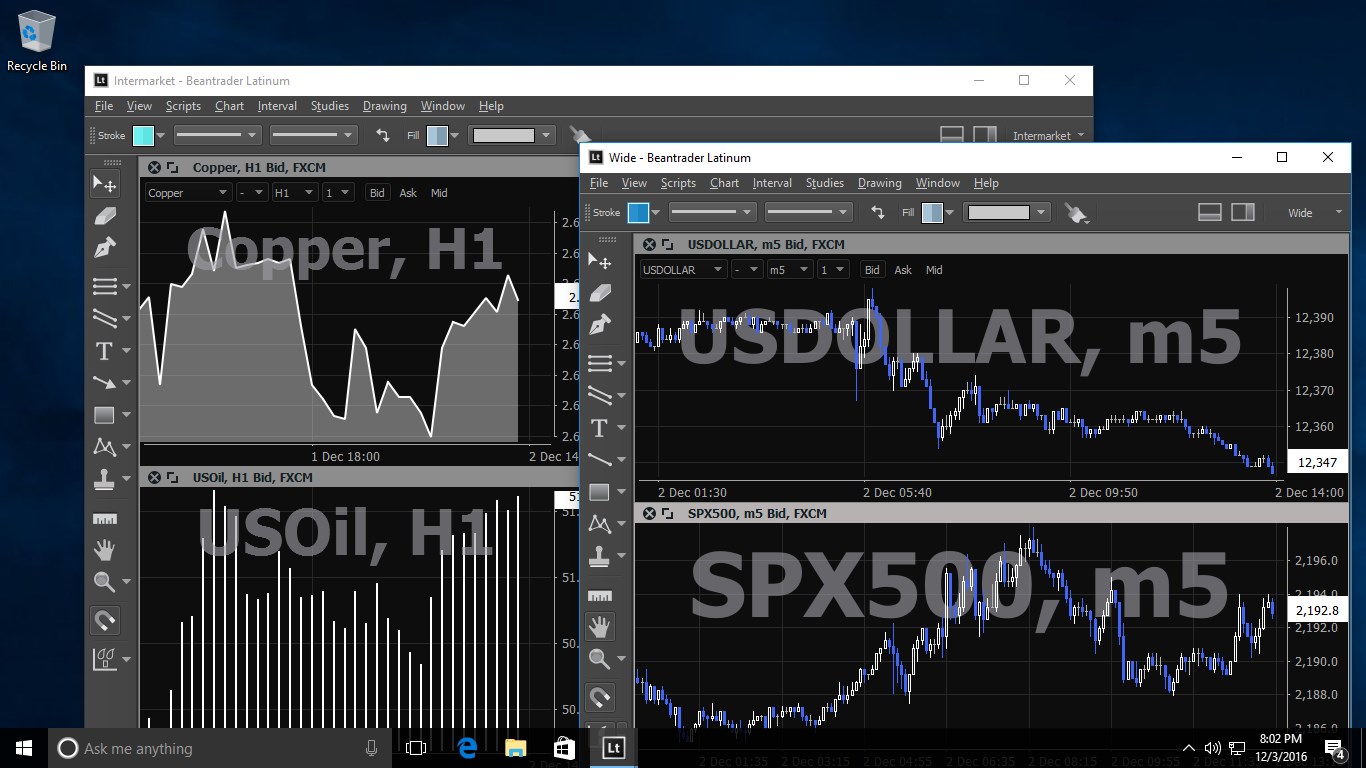Select Ask price in USDOLLAR chart
The height and width of the screenshot is (768, 1366).
click(903, 270)
